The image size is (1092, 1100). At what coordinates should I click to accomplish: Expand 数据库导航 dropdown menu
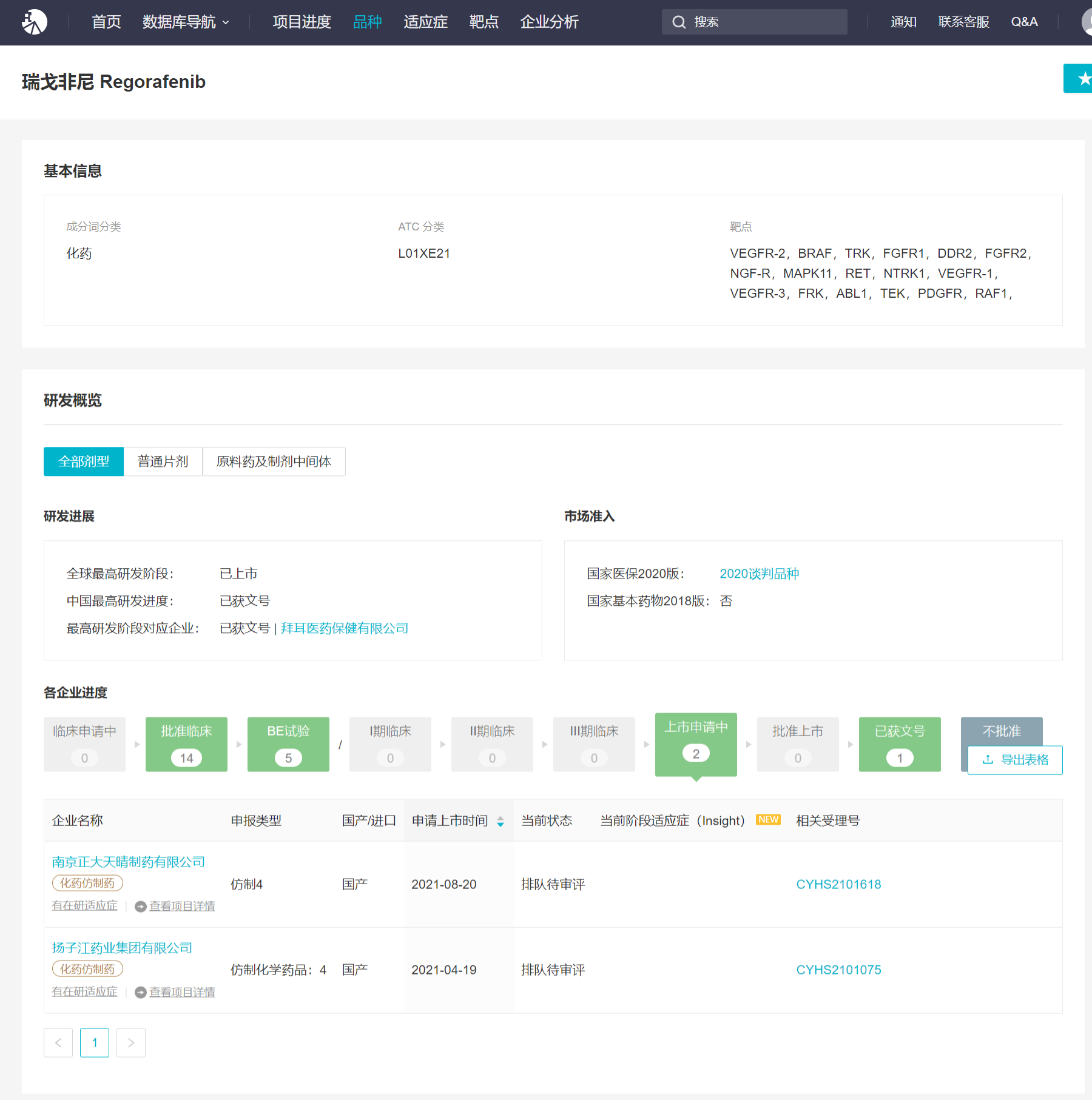pos(186,22)
